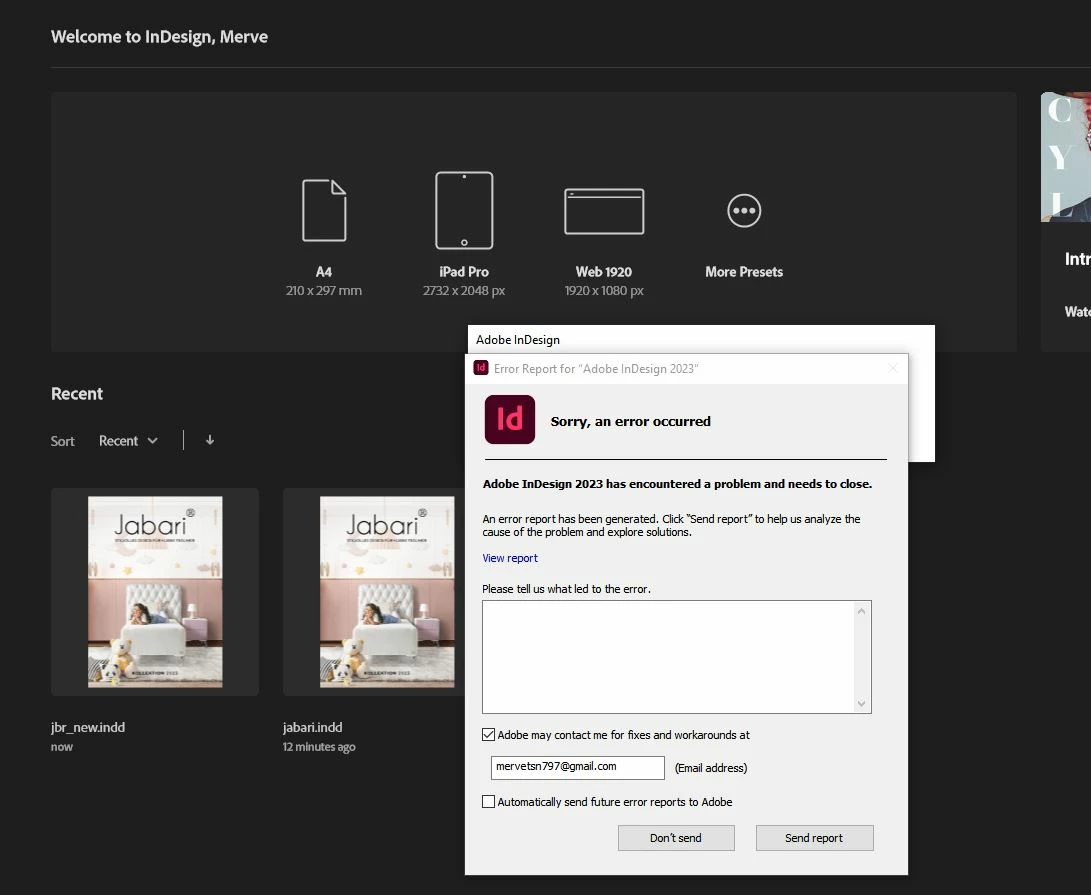1091x895 pixels.
Task: Click the Recent section heading
Action: (x=77, y=394)
